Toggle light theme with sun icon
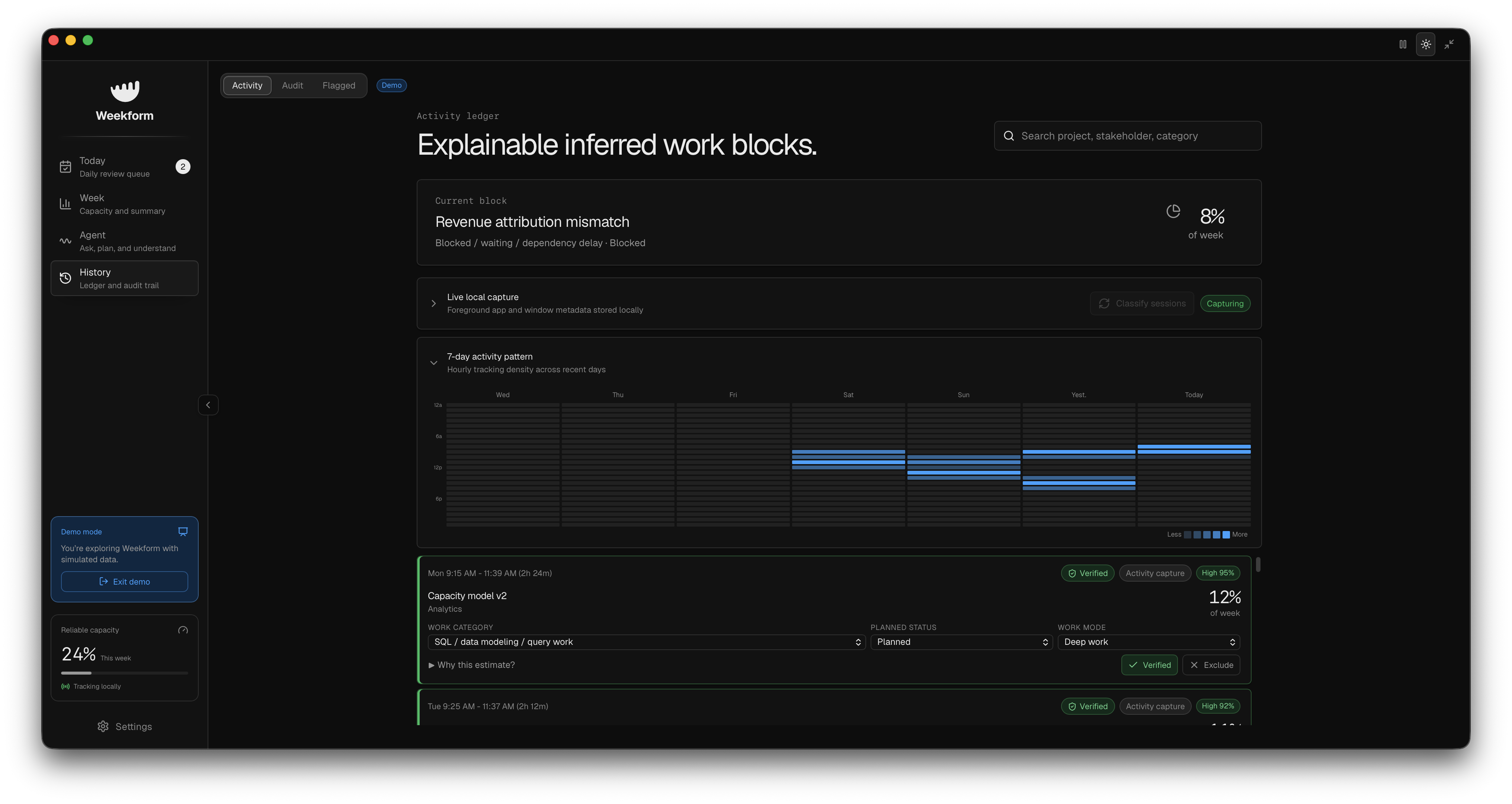 (x=1426, y=44)
